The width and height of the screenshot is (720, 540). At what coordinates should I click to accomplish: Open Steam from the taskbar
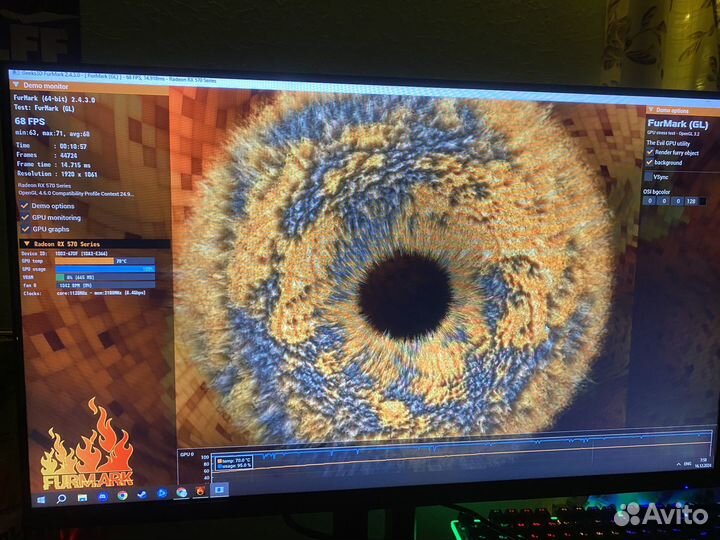(141, 494)
